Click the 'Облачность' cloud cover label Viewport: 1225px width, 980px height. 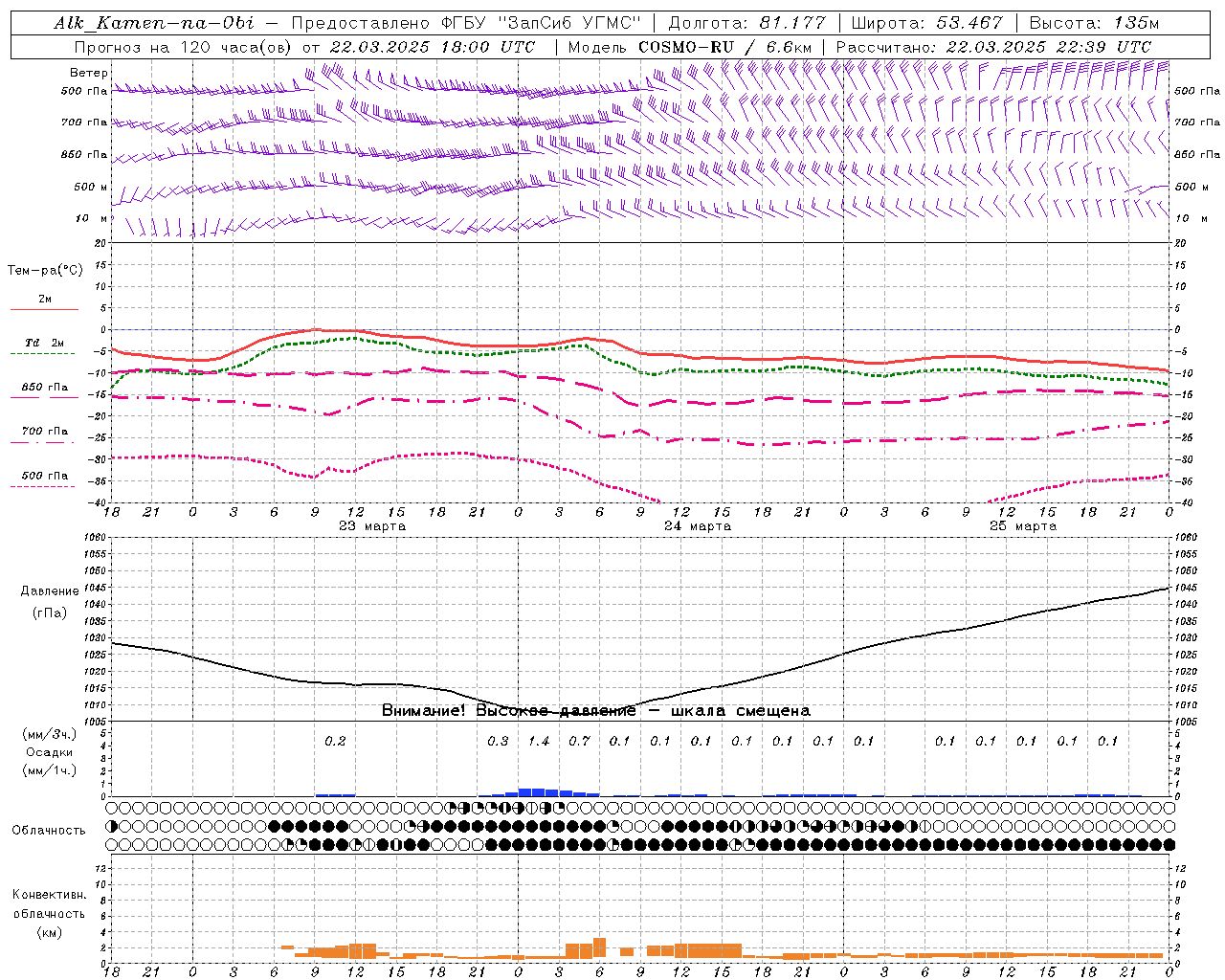[x=49, y=831]
